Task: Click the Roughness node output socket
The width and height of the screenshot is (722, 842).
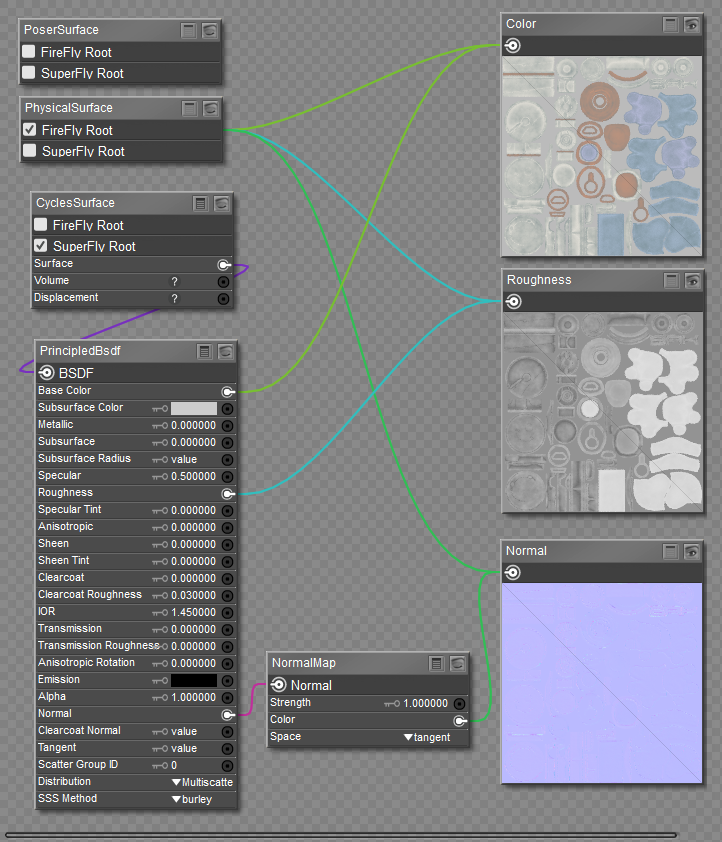Action: (514, 302)
